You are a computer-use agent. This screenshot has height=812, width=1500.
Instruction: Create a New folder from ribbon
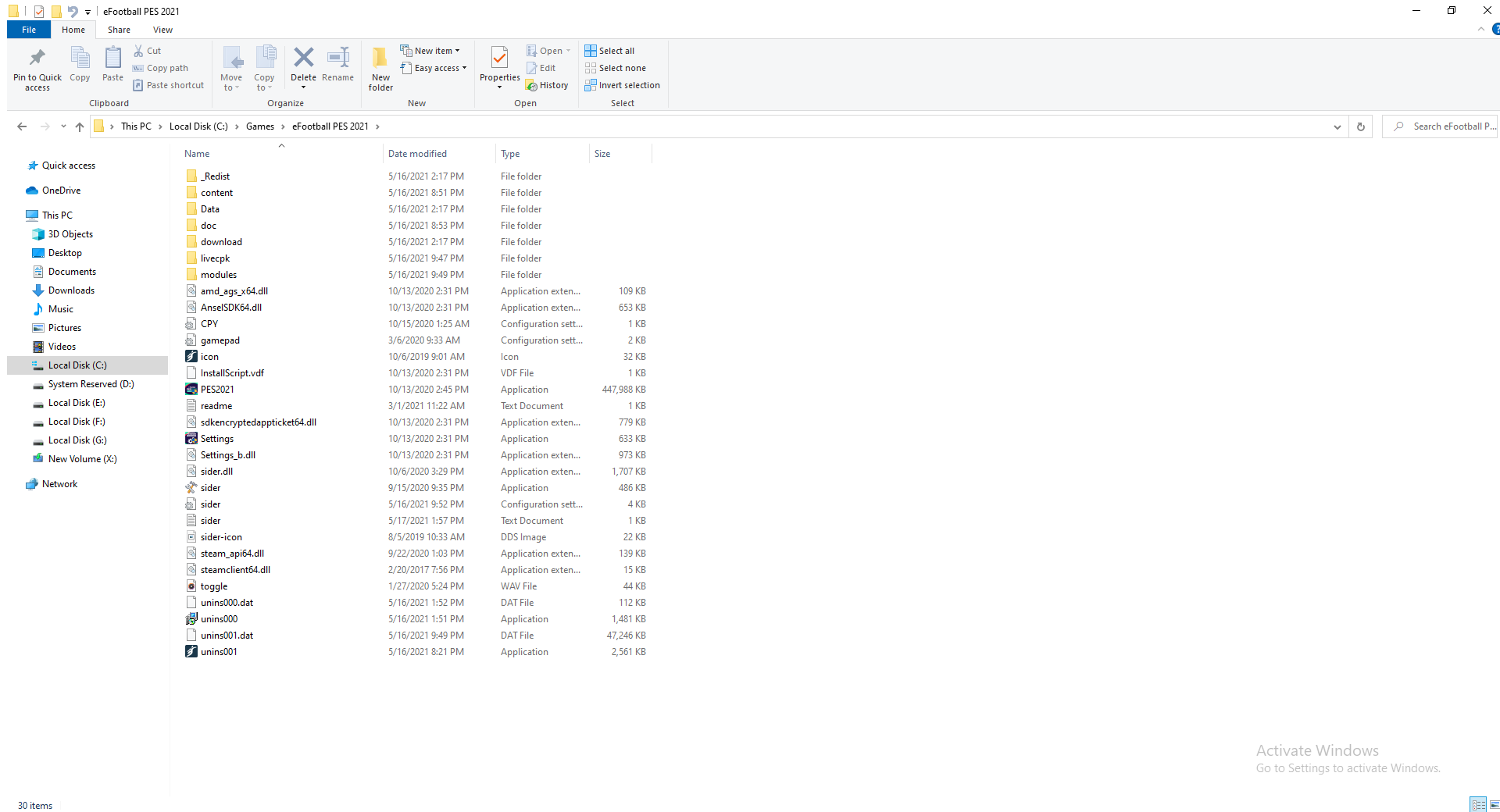380,69
